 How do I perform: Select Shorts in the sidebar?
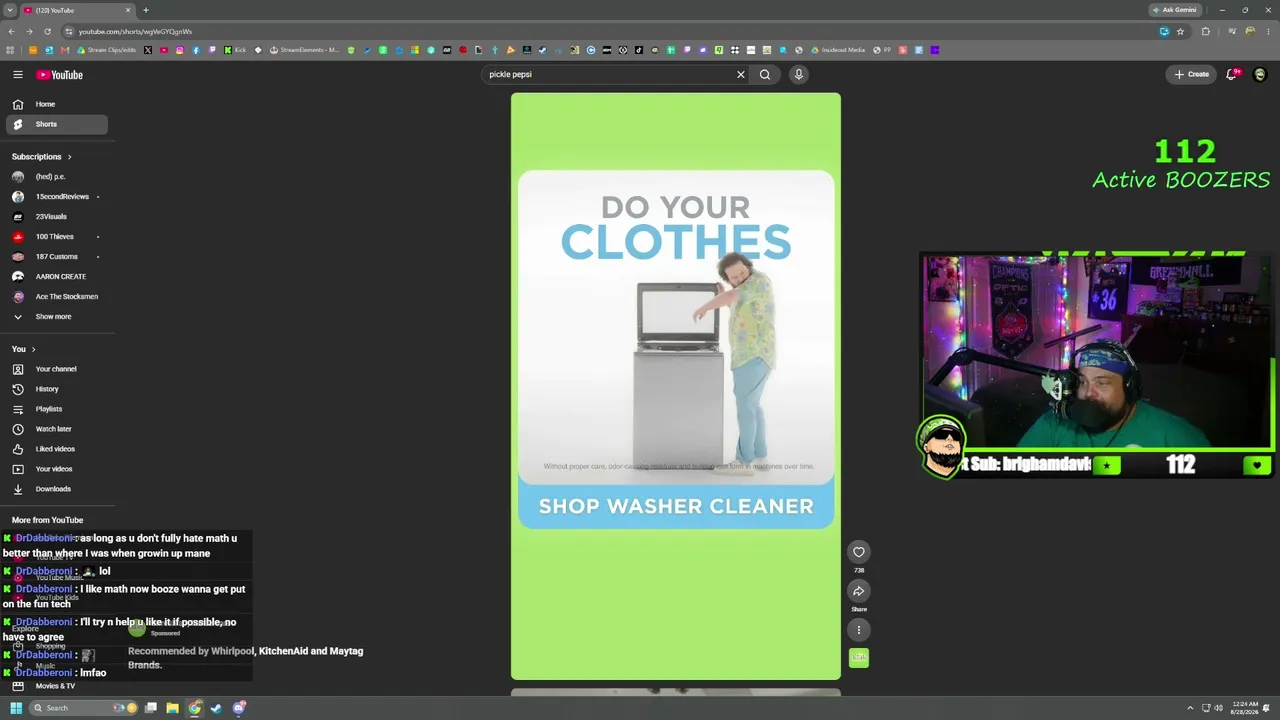point(56,124)
